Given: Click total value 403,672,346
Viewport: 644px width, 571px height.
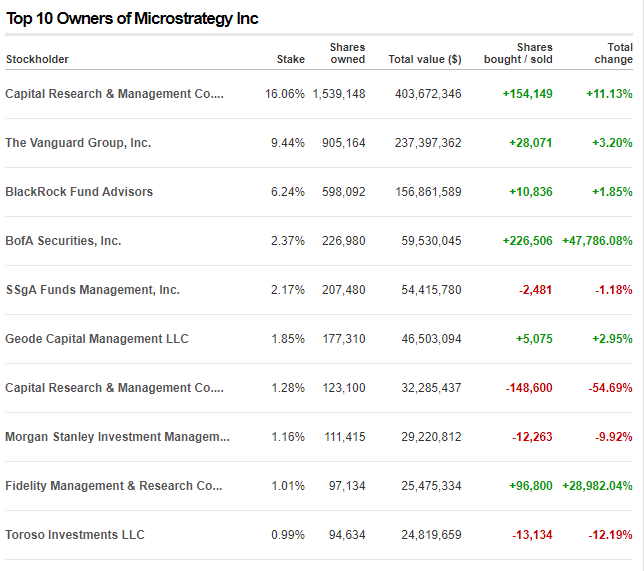Looking at the screenshot, I should point(428,94).
